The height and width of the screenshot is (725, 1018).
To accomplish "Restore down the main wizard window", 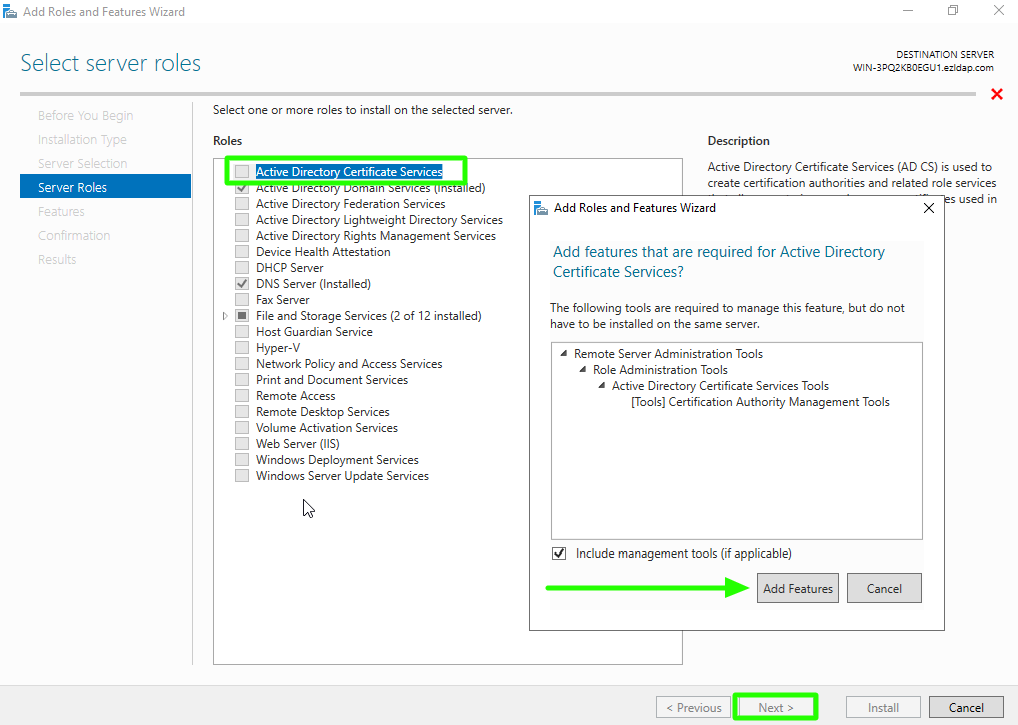I will click(953, 11).
